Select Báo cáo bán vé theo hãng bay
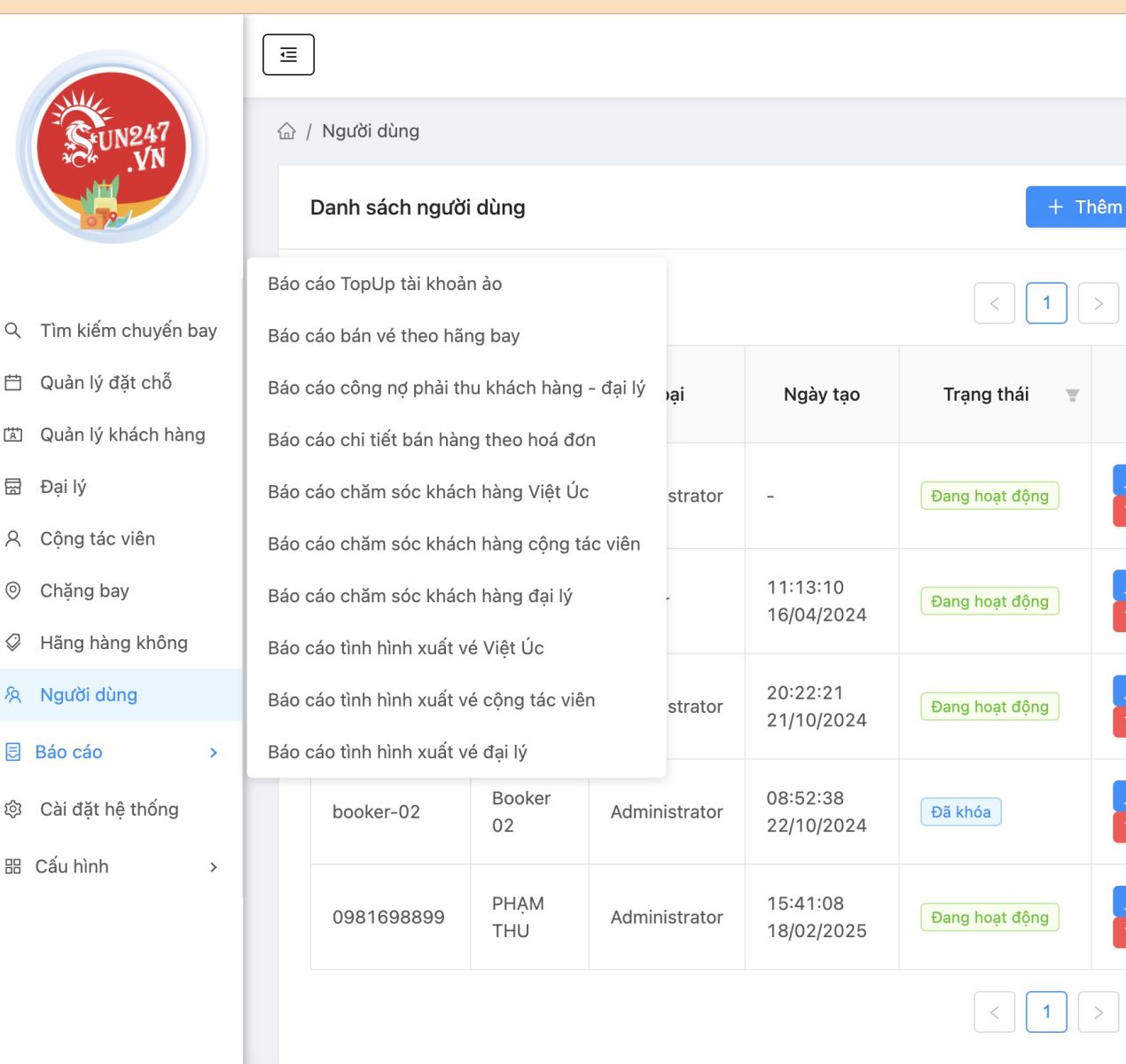Image resolution: width=1126 pixels, height=1064 pixels. click(x=395, y=336)
